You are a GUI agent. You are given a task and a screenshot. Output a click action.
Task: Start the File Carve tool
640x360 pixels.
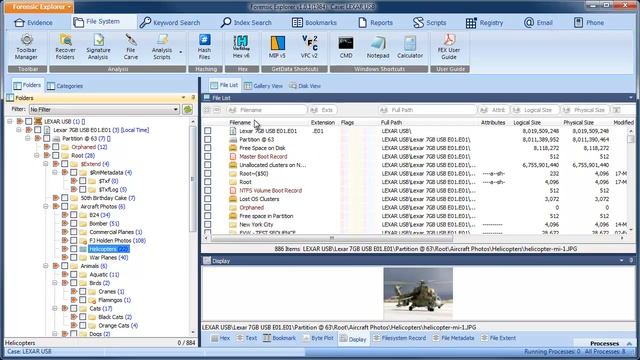131,47
